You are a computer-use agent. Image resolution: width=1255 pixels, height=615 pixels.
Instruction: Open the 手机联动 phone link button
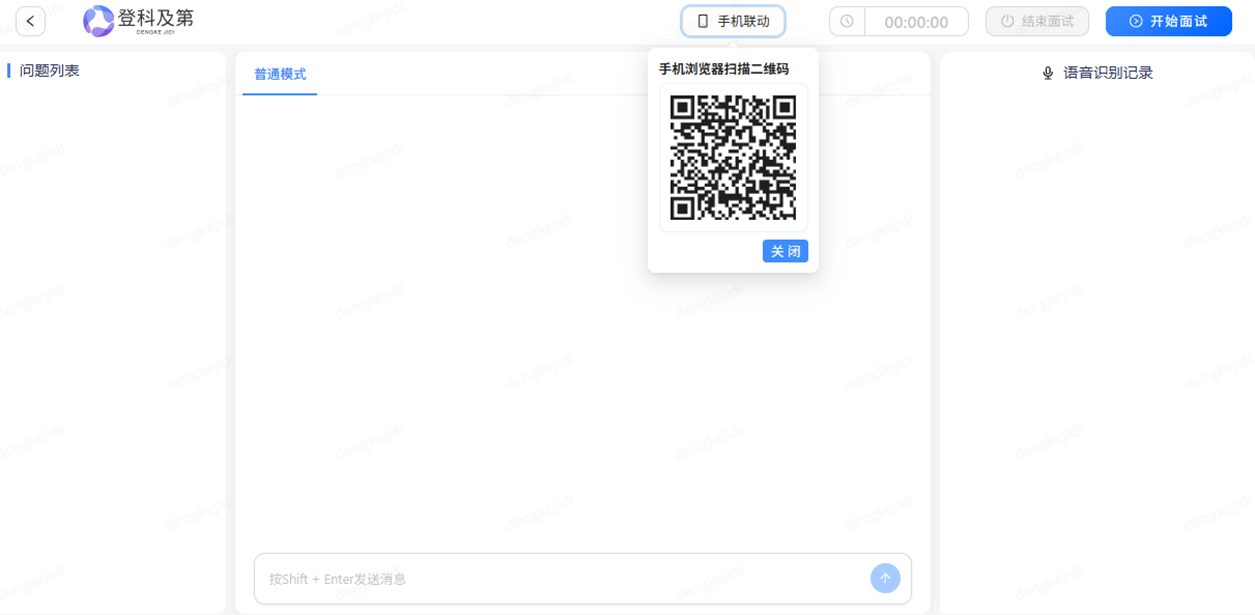click(x=733, y=21)
